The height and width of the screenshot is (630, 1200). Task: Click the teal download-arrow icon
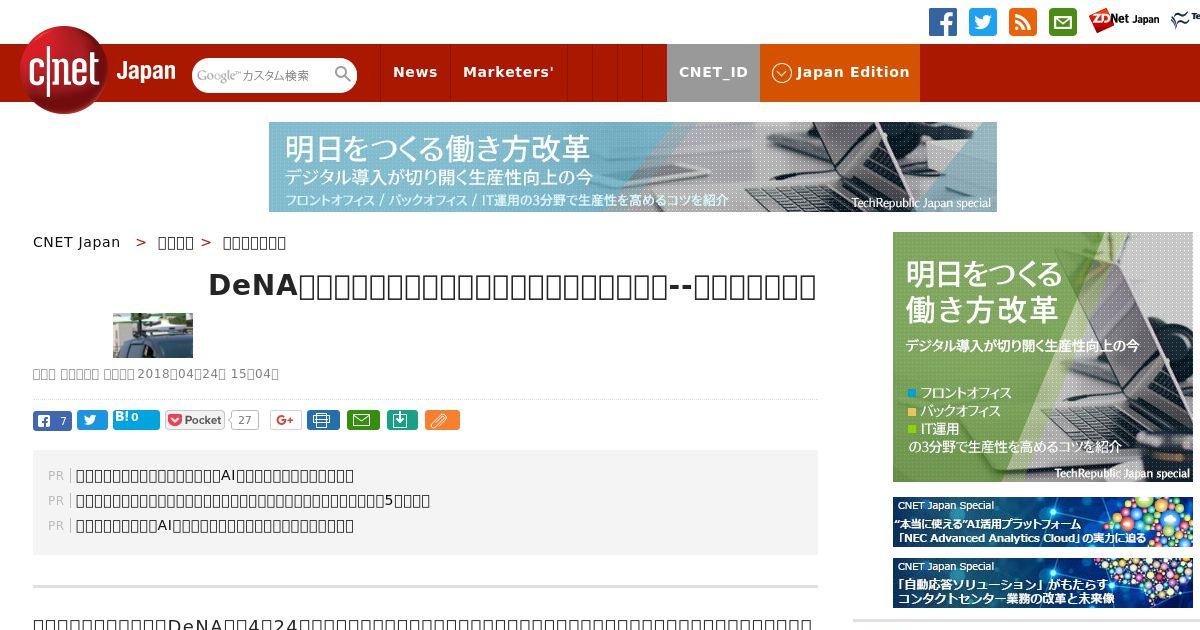click(401, 420)
